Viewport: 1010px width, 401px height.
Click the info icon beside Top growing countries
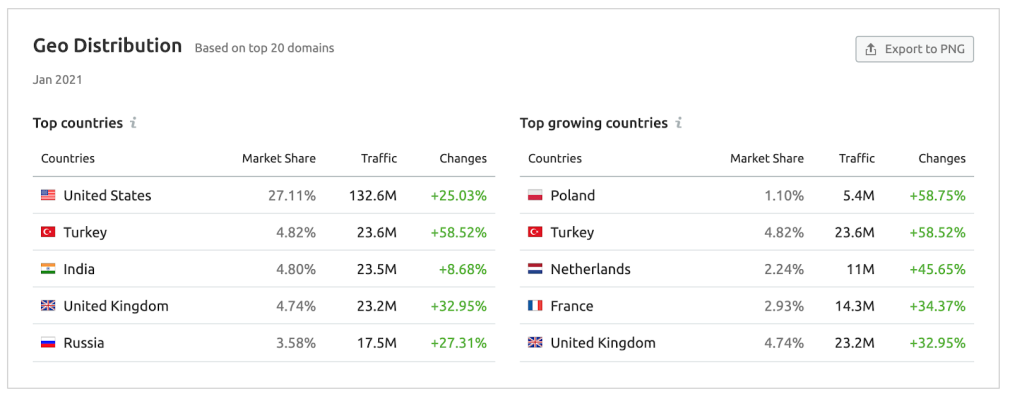point(678,123)
